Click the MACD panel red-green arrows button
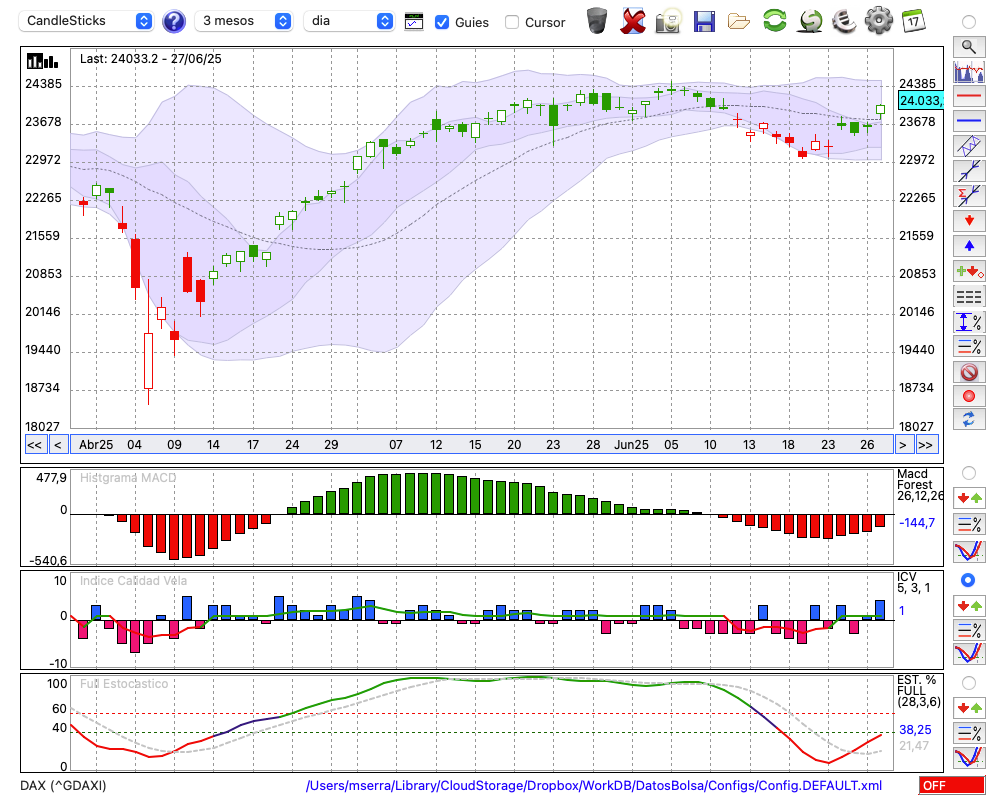This screenshot has width=1000, height=800. pyautogui.click(x=969, y=498)
